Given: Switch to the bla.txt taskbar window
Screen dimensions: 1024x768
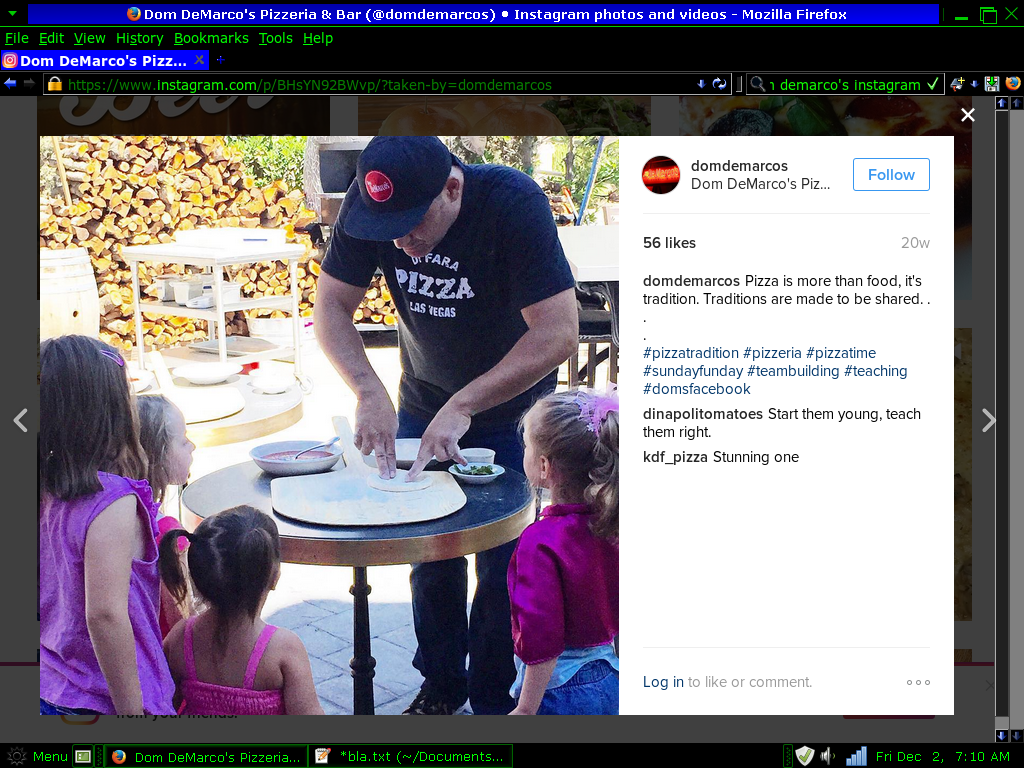Looking at the screenshot, I should [411, 756].
